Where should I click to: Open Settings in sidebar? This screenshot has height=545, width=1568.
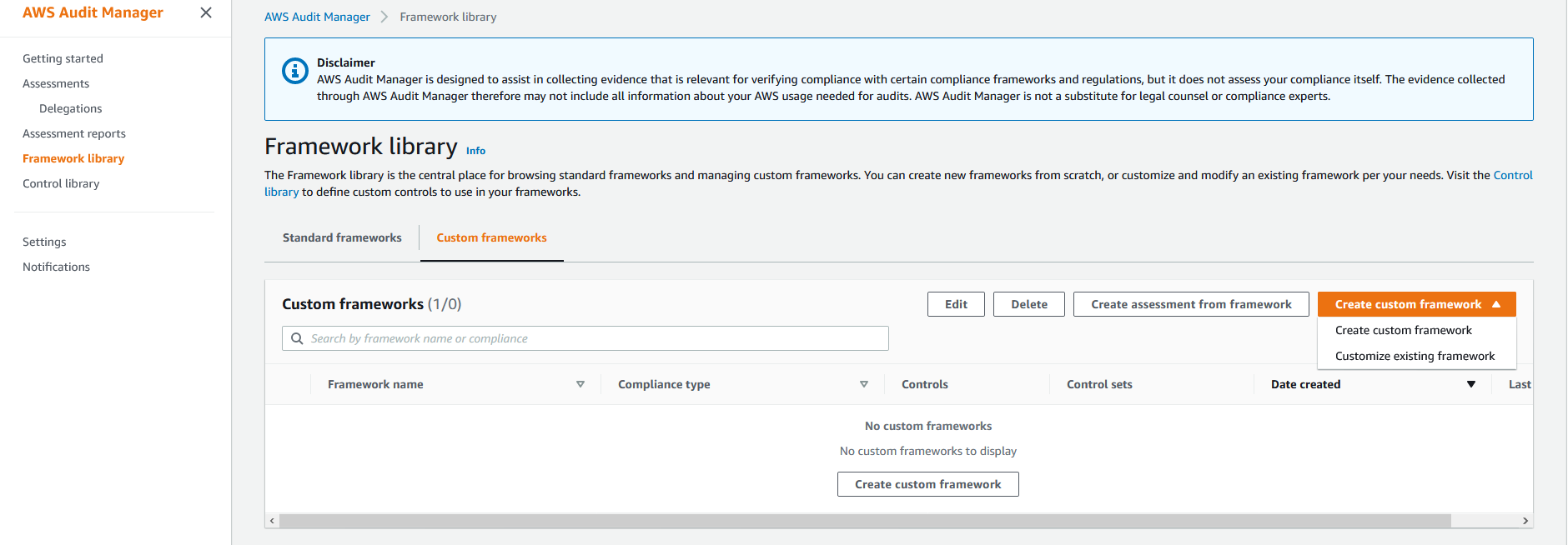pos(44,242)
